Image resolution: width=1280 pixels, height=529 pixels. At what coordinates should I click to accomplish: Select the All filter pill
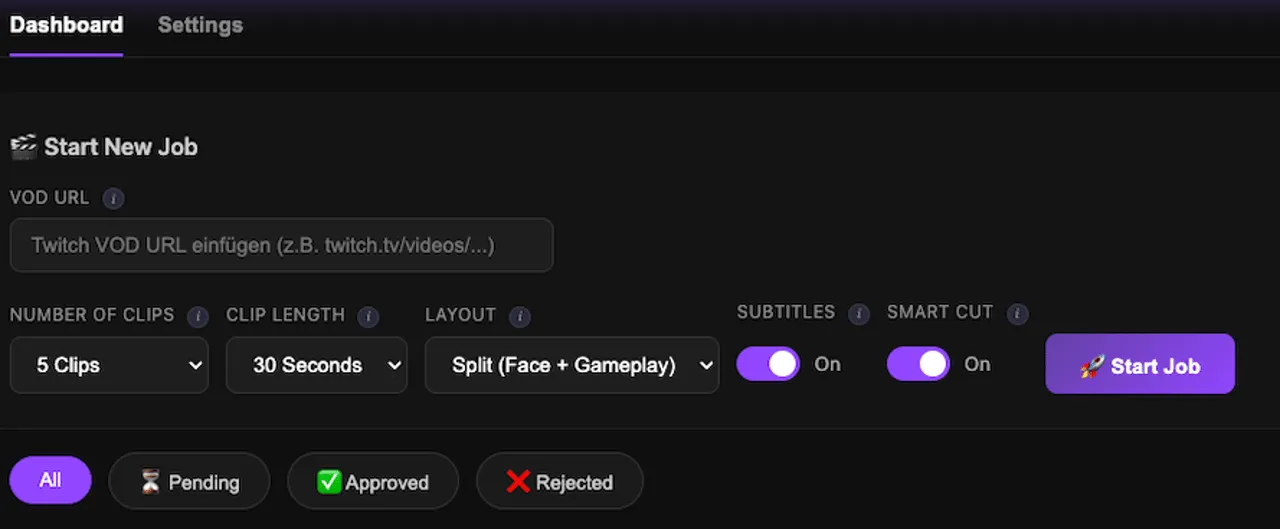(51, 480)
